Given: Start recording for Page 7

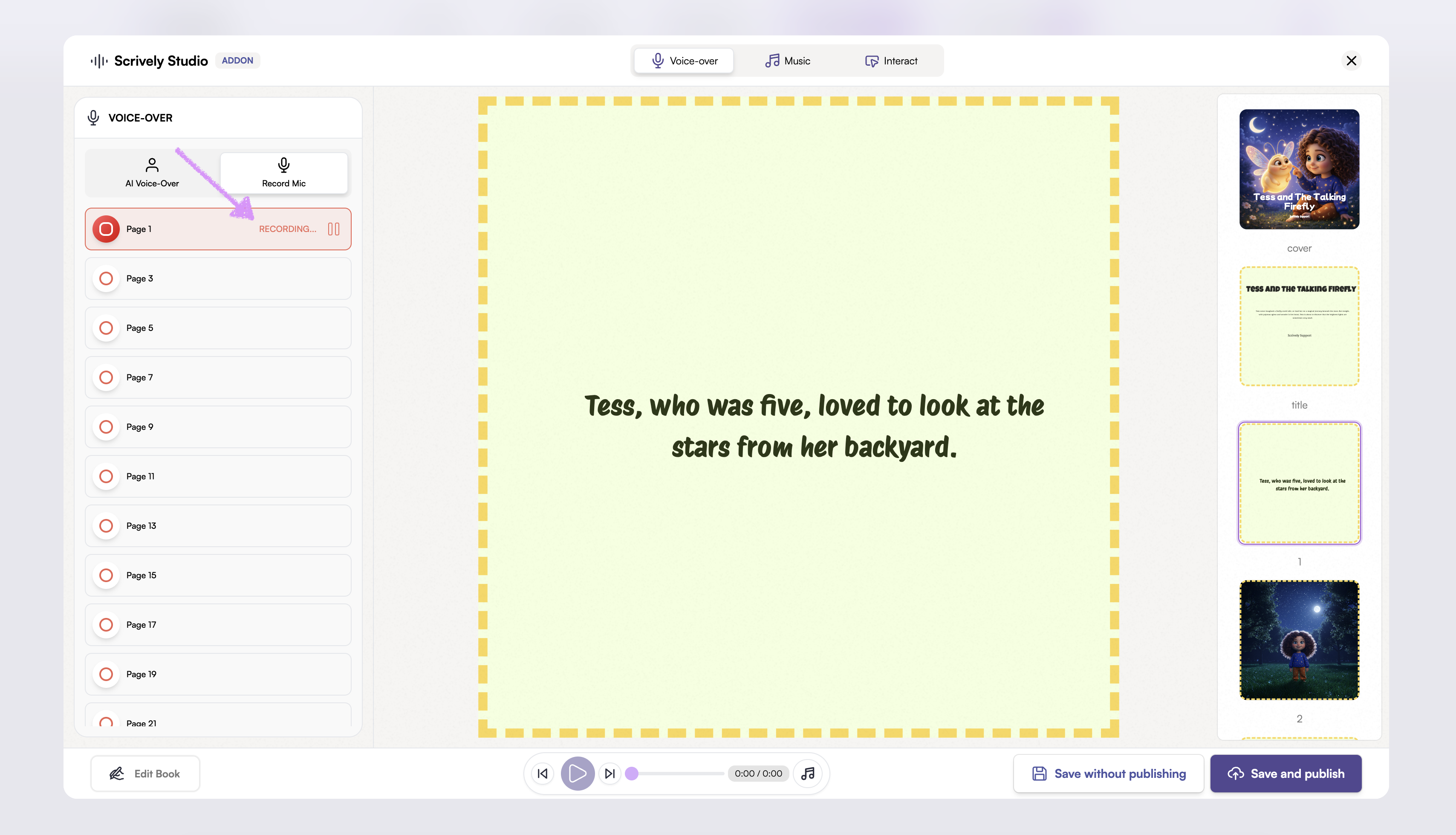Looking at the screenshot, I should coord(106,377).
